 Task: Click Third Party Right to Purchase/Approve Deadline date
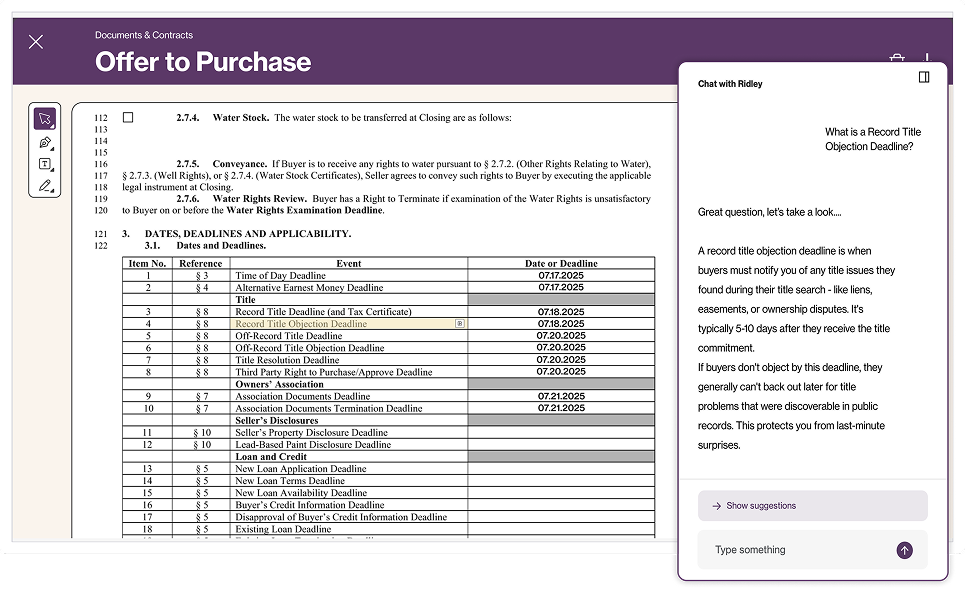561,372
